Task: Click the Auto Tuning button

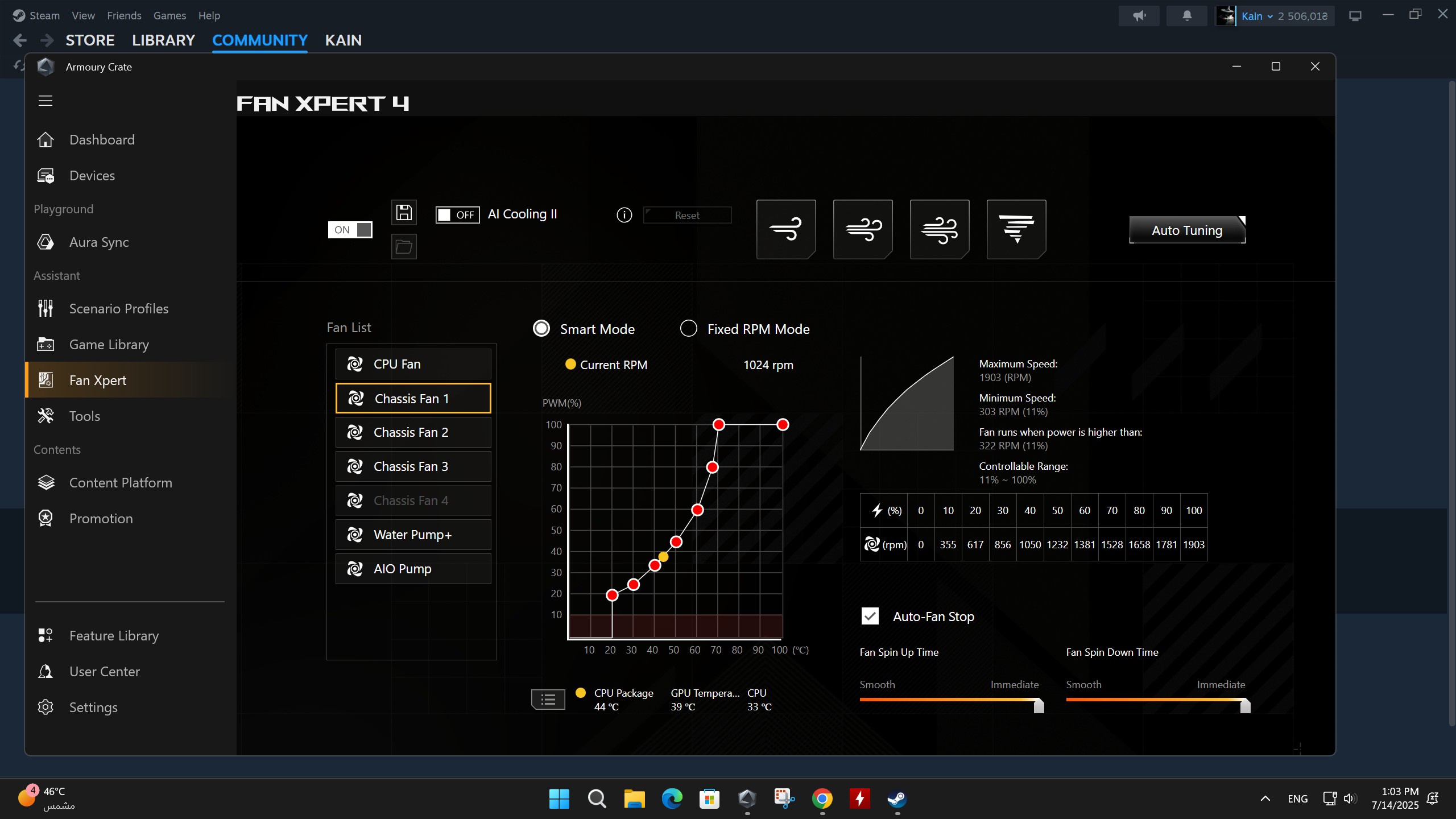Action: [x=1187, y=230]
